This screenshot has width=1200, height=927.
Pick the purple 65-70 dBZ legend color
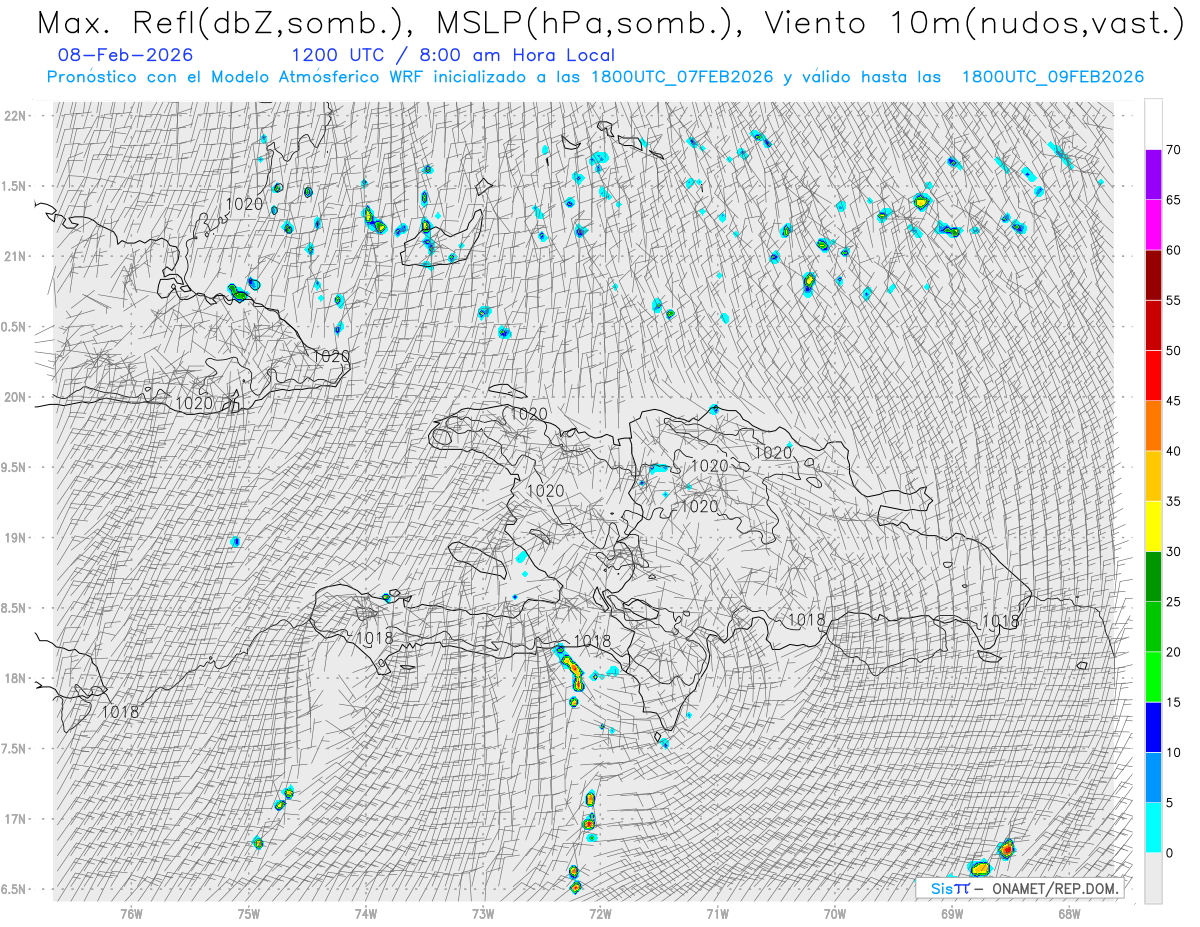coord(1153,175)
